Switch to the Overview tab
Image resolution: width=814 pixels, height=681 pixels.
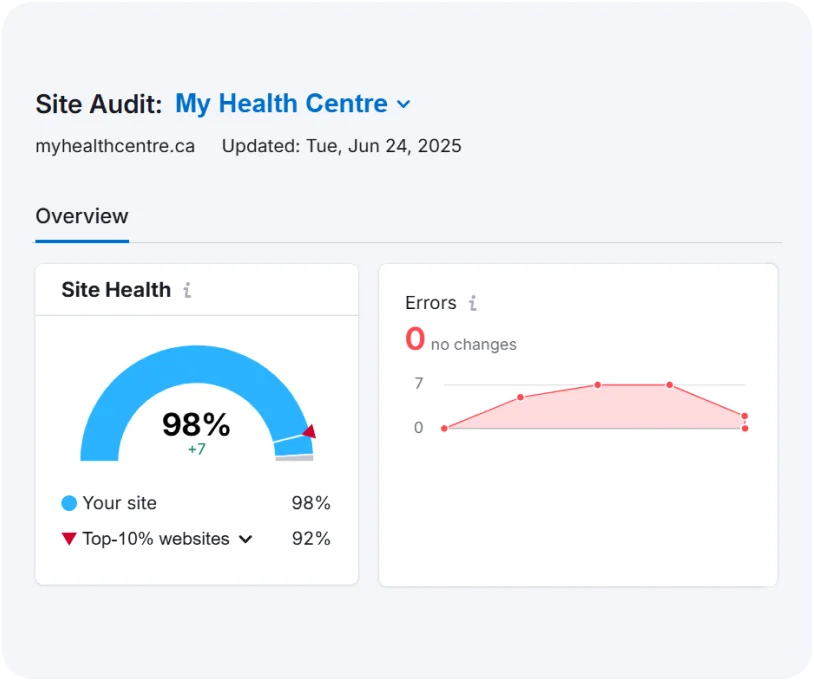(82, 216)
